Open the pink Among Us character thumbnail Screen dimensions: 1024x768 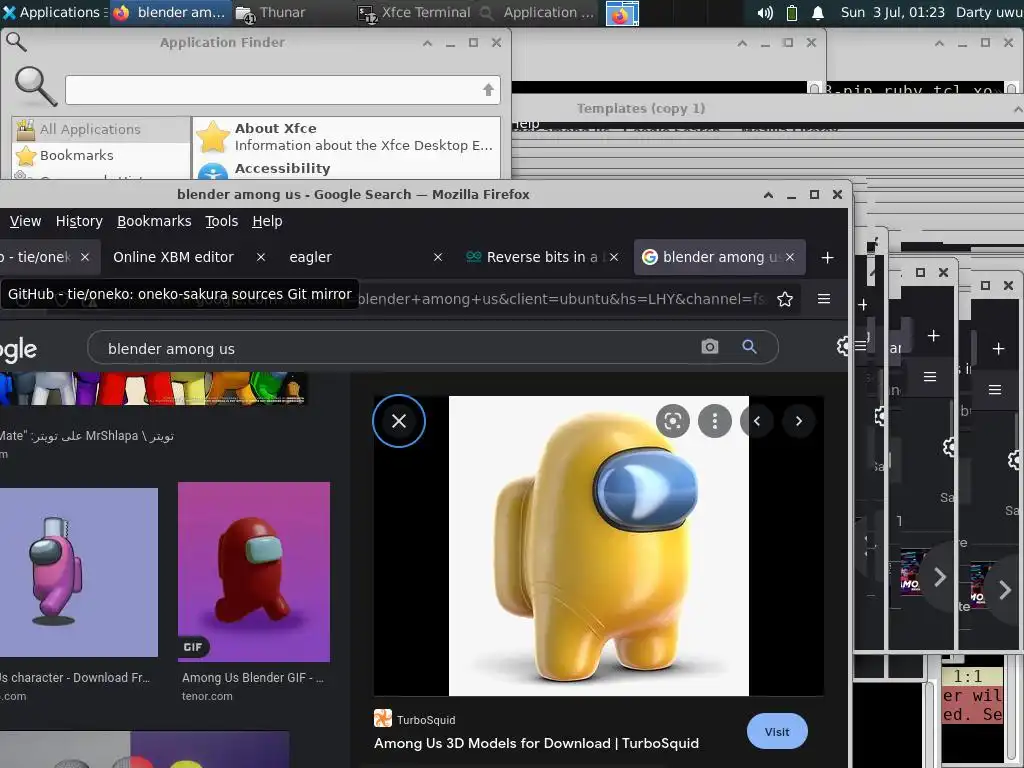click(78, 572)
